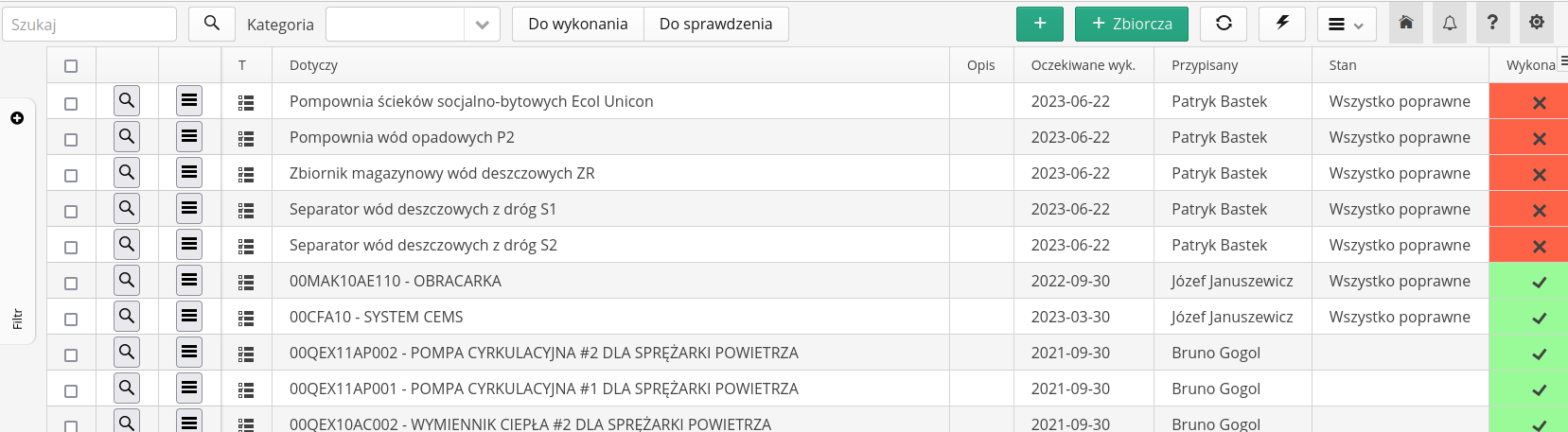Select checkbox for 00MAK10AE110 - OBRACARKA row
Image resolution: width=1568 pixels, height=432 pixels.
pyautogui.click(x=71, y=284)
